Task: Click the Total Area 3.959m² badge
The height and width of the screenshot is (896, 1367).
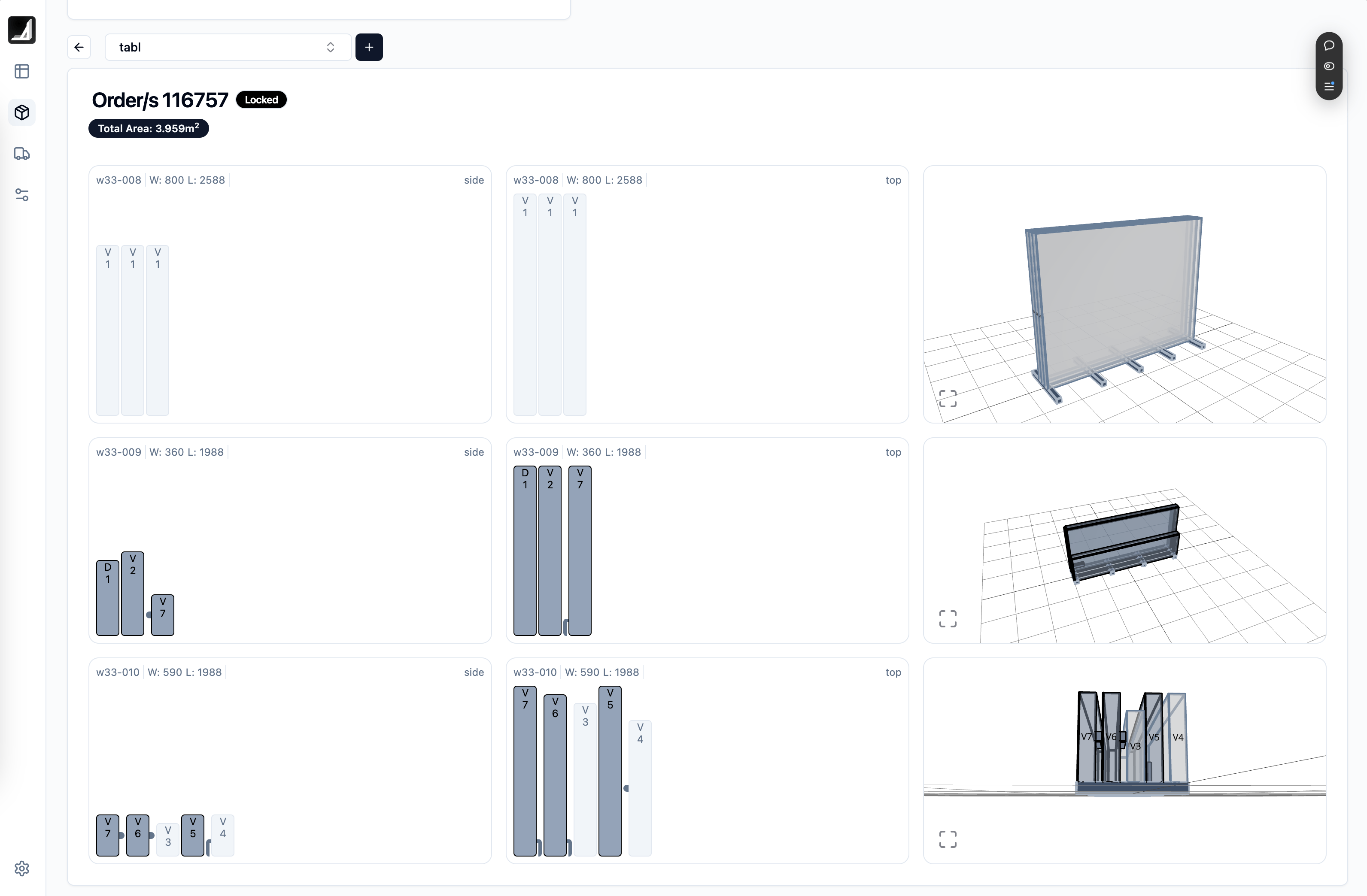Action: pos(149,128)
